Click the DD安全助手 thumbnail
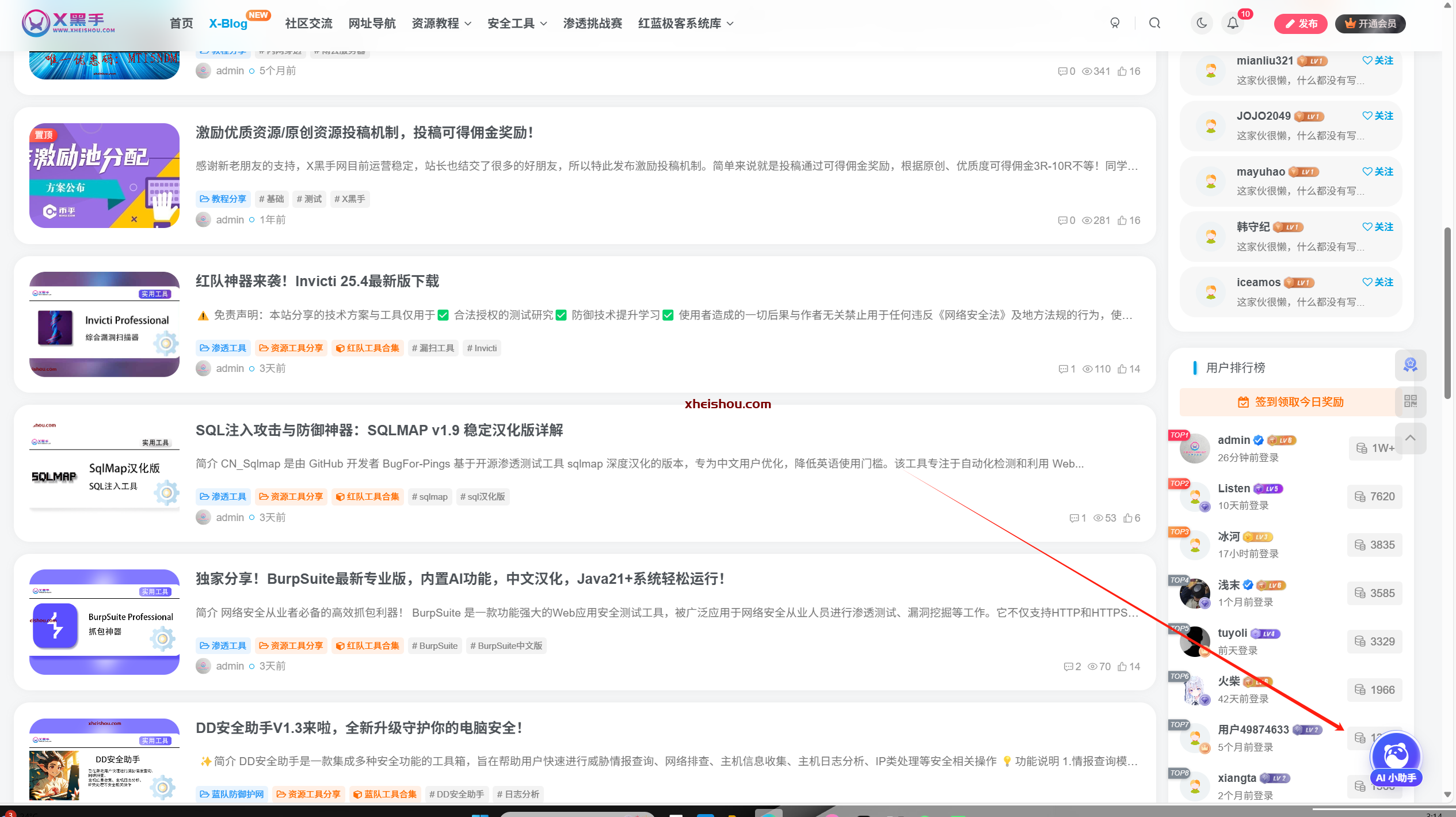This screenshot has height=817, width=1456. [104, 760]
